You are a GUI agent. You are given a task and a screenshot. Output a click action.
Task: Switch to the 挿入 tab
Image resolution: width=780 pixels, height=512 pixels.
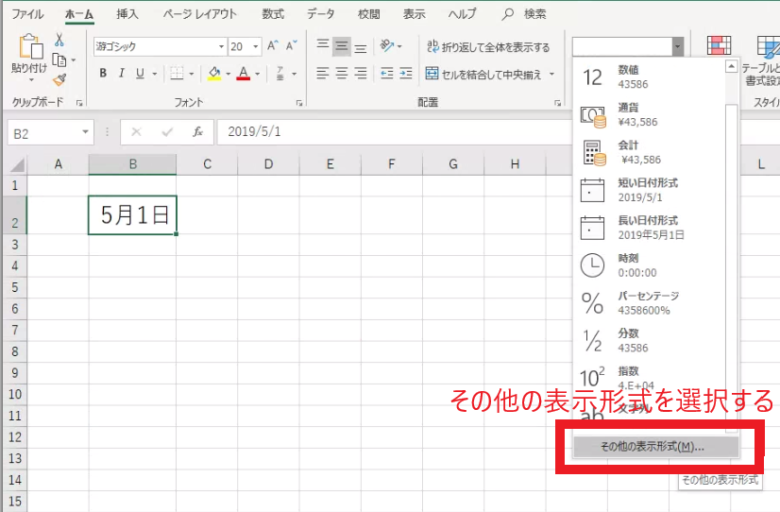pyautogui.click(x=127, y=14)
